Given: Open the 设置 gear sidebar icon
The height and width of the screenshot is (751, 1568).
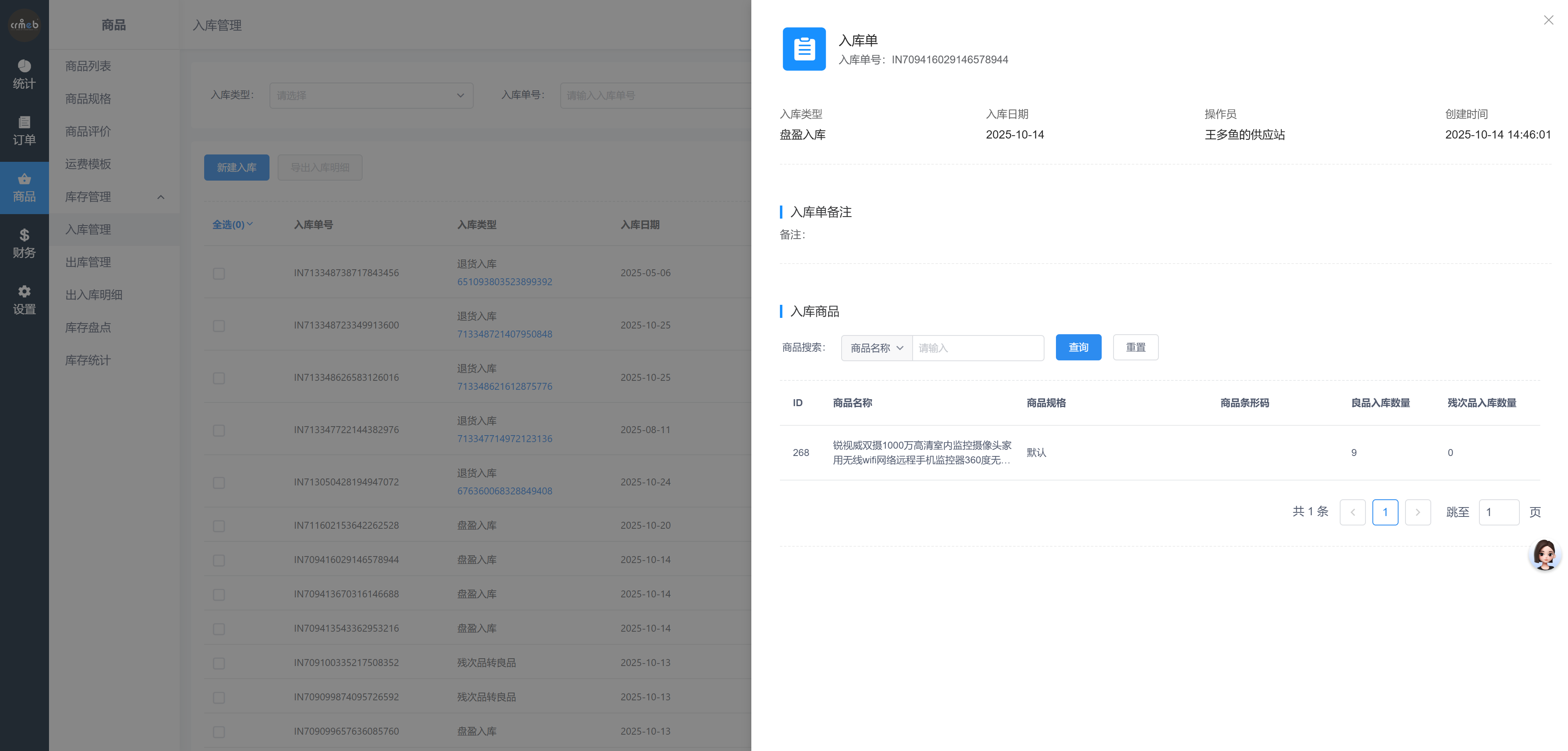Looking at the screenshot, I should tap(24, 300).
